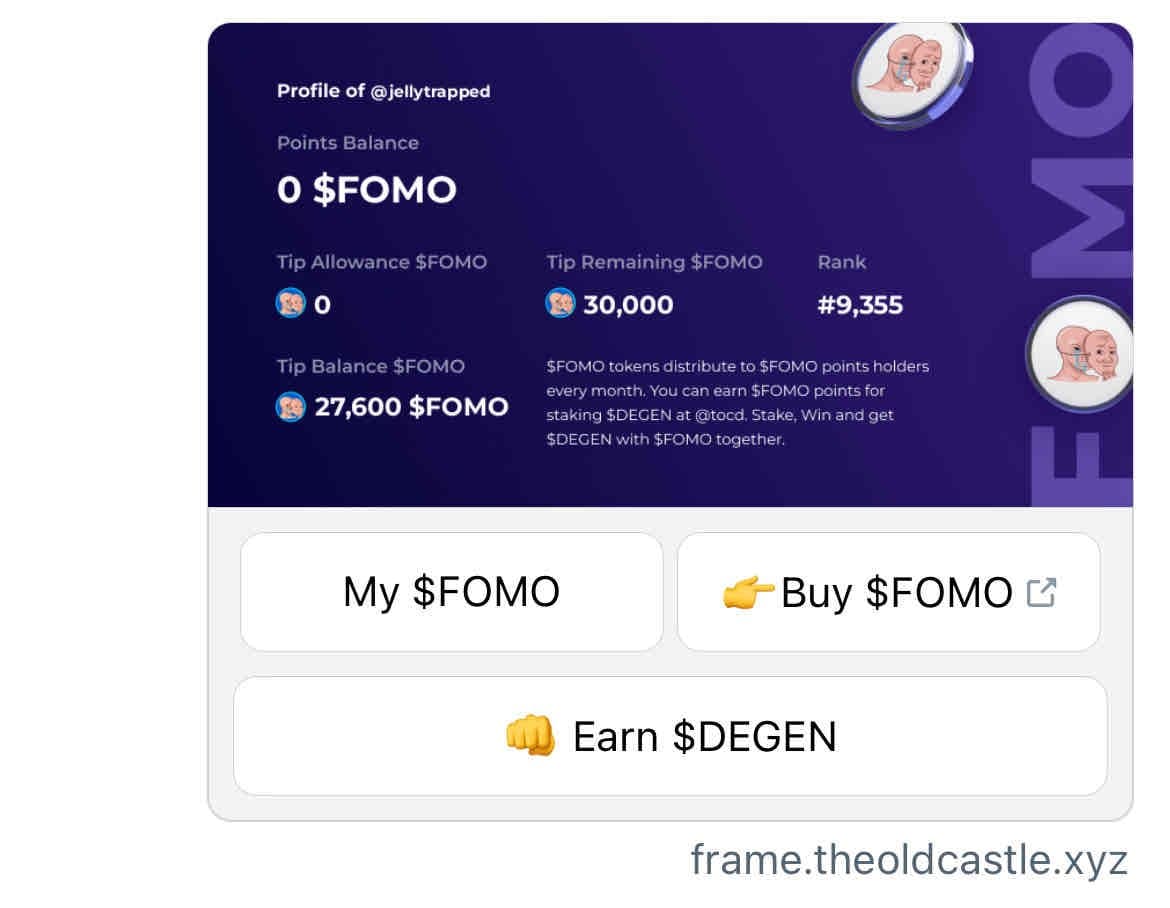Click the #9,355 rank value

[860, 305]
